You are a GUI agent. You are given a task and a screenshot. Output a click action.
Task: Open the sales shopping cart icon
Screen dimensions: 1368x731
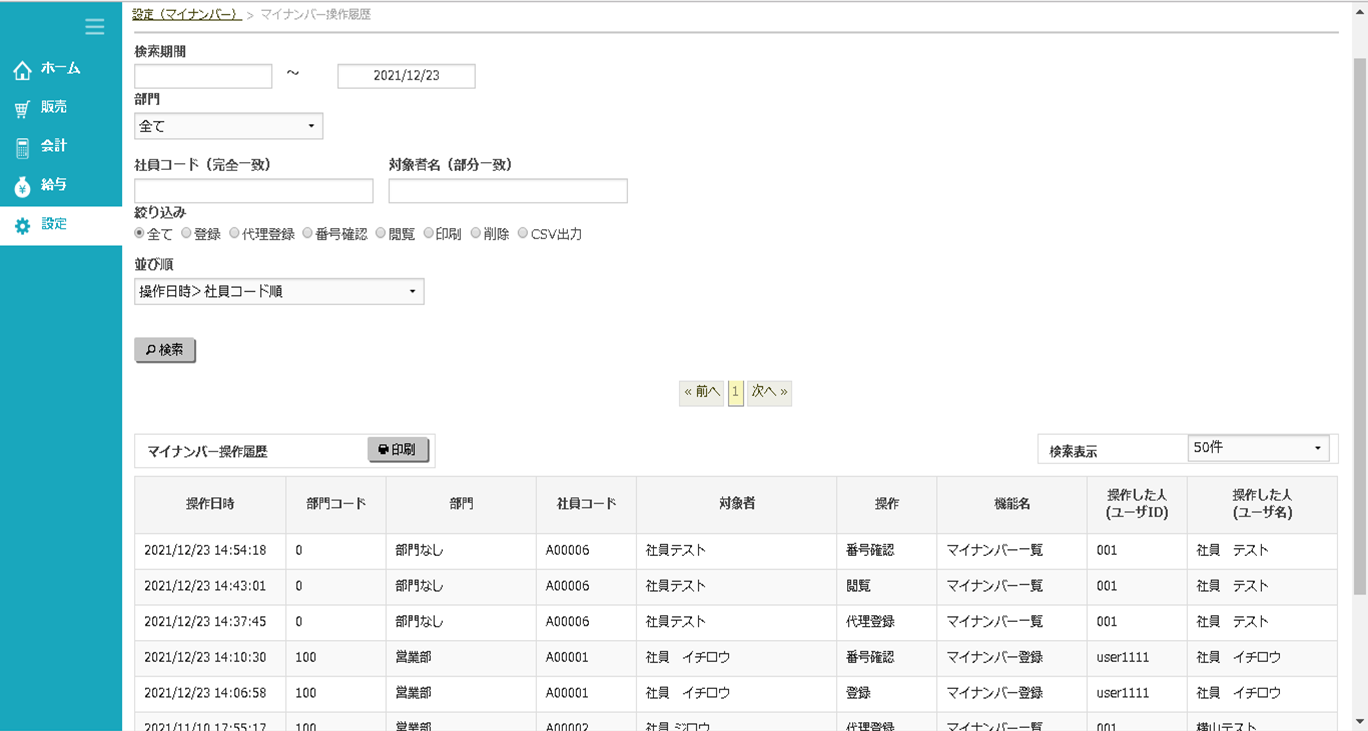(22, 109)
